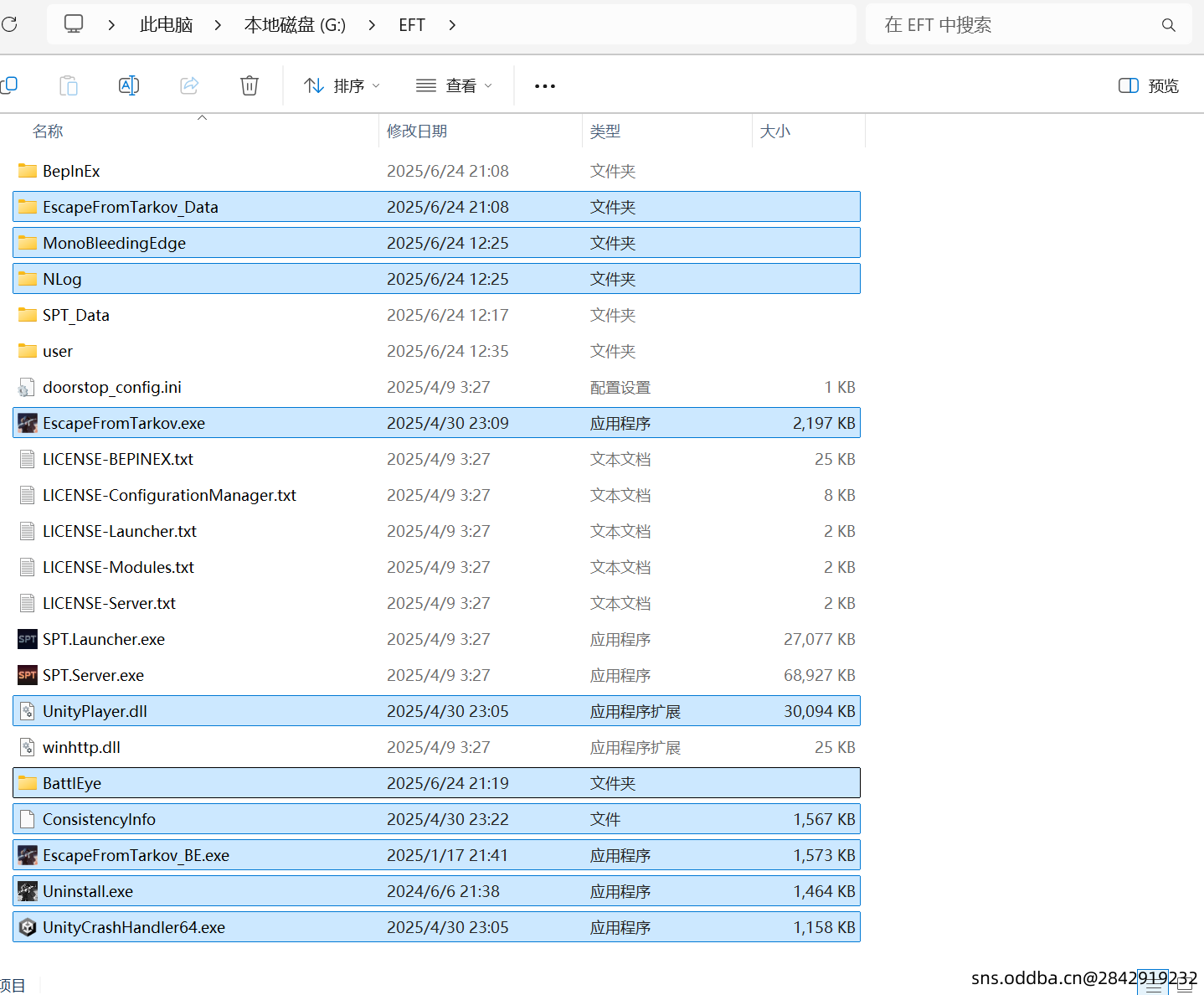Screen dimensions: 1204x995
Task: Click the folder icon next to BattlEye
Action: (28, 783)
